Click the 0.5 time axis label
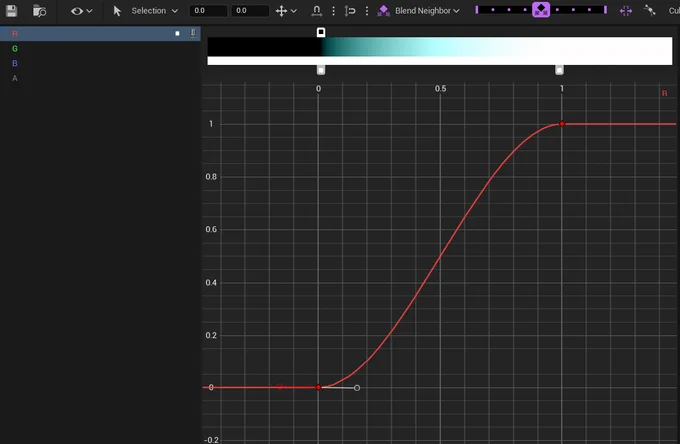Image resolution: width=680 pixels, height=444 pixels. [441, 88]
